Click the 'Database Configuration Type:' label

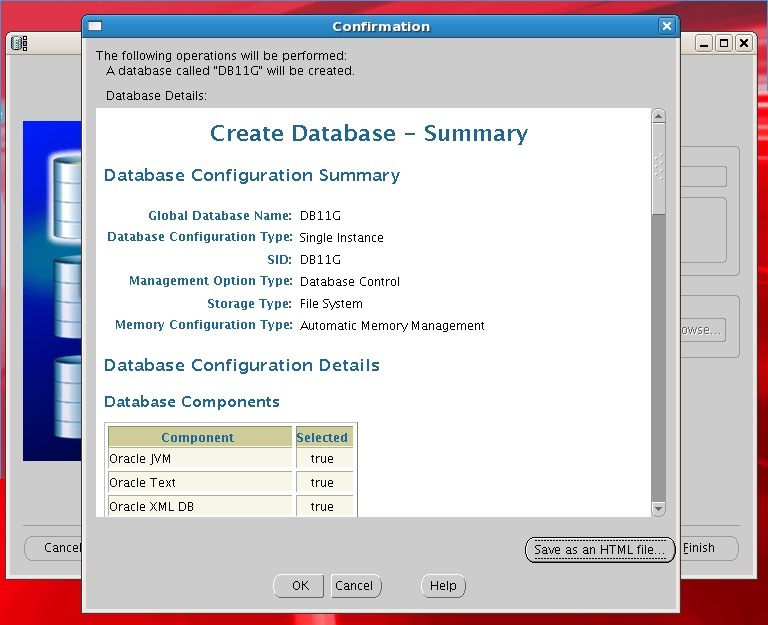(200, 237)
